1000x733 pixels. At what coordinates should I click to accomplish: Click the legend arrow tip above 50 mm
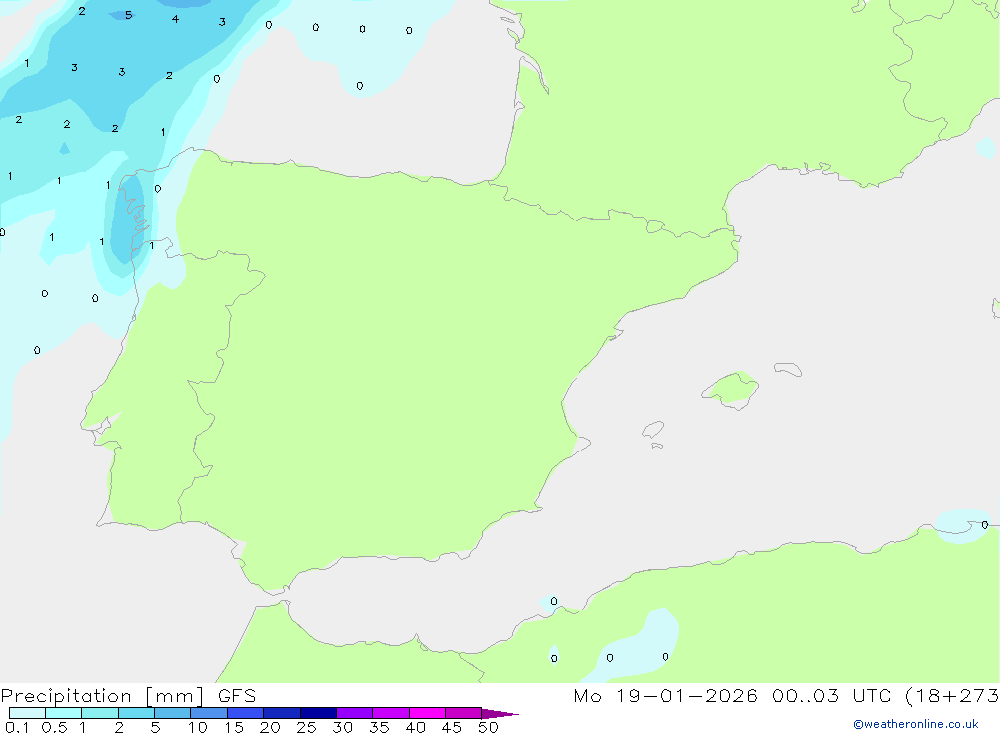[500, 713]
